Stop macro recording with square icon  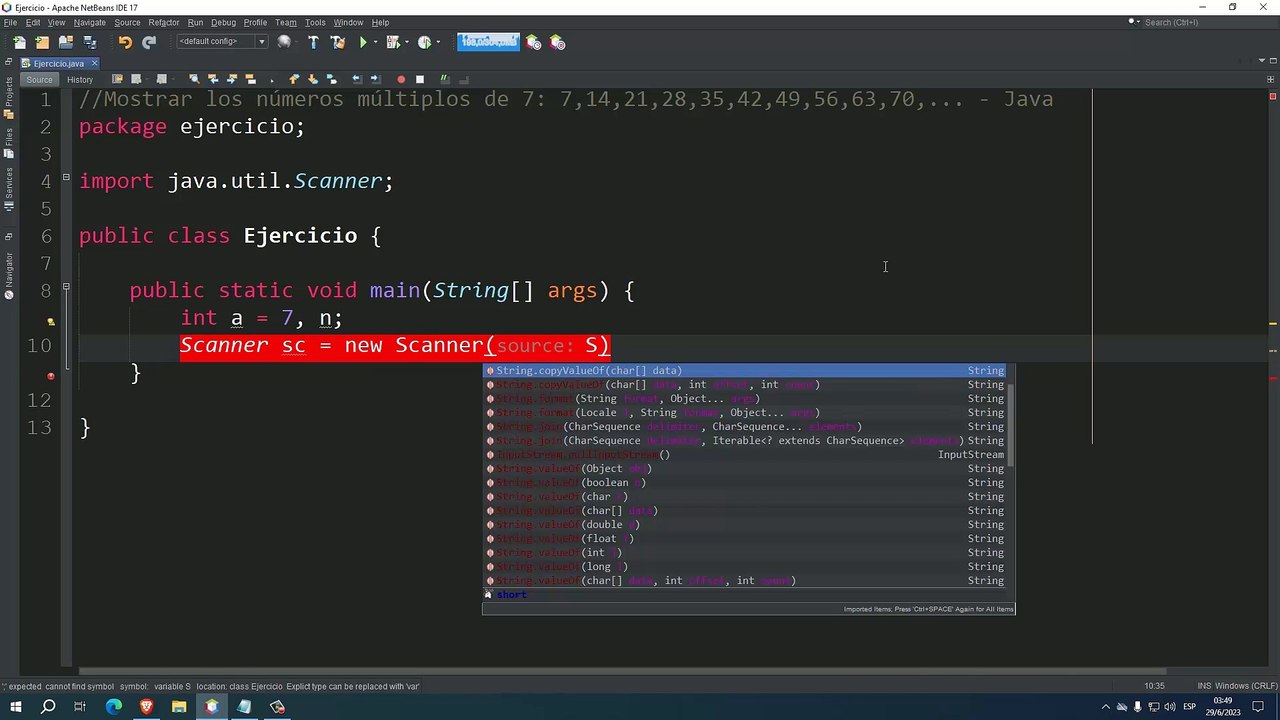pos(420,79)
